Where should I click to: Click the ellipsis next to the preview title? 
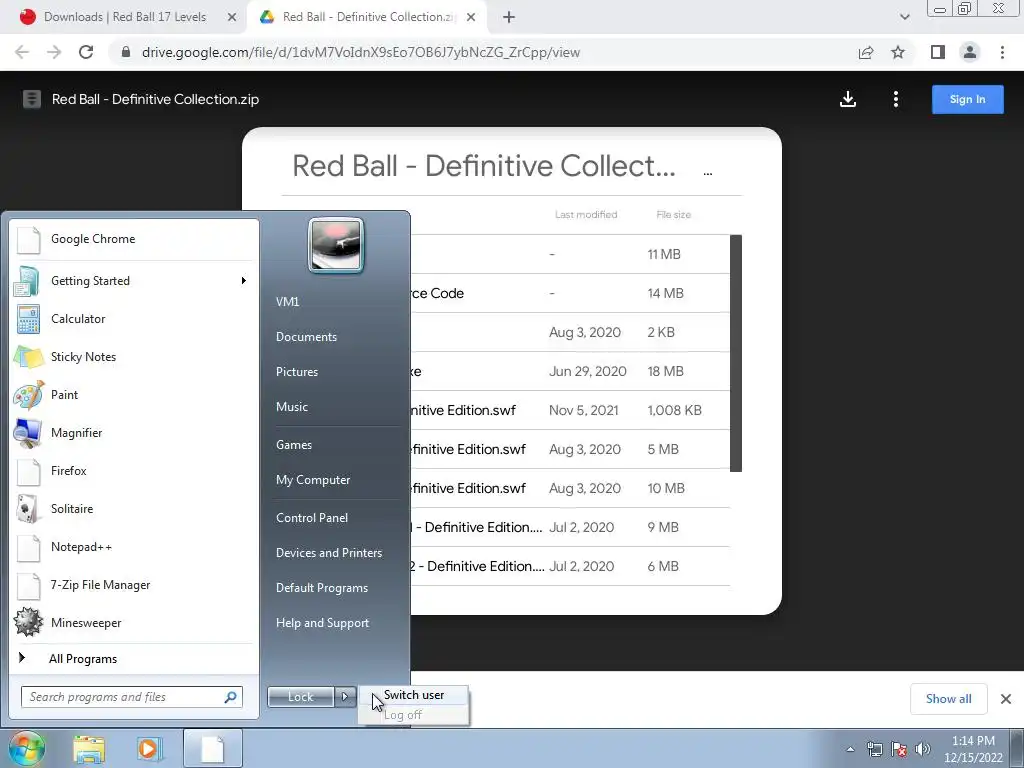click(x=707, y=172)
